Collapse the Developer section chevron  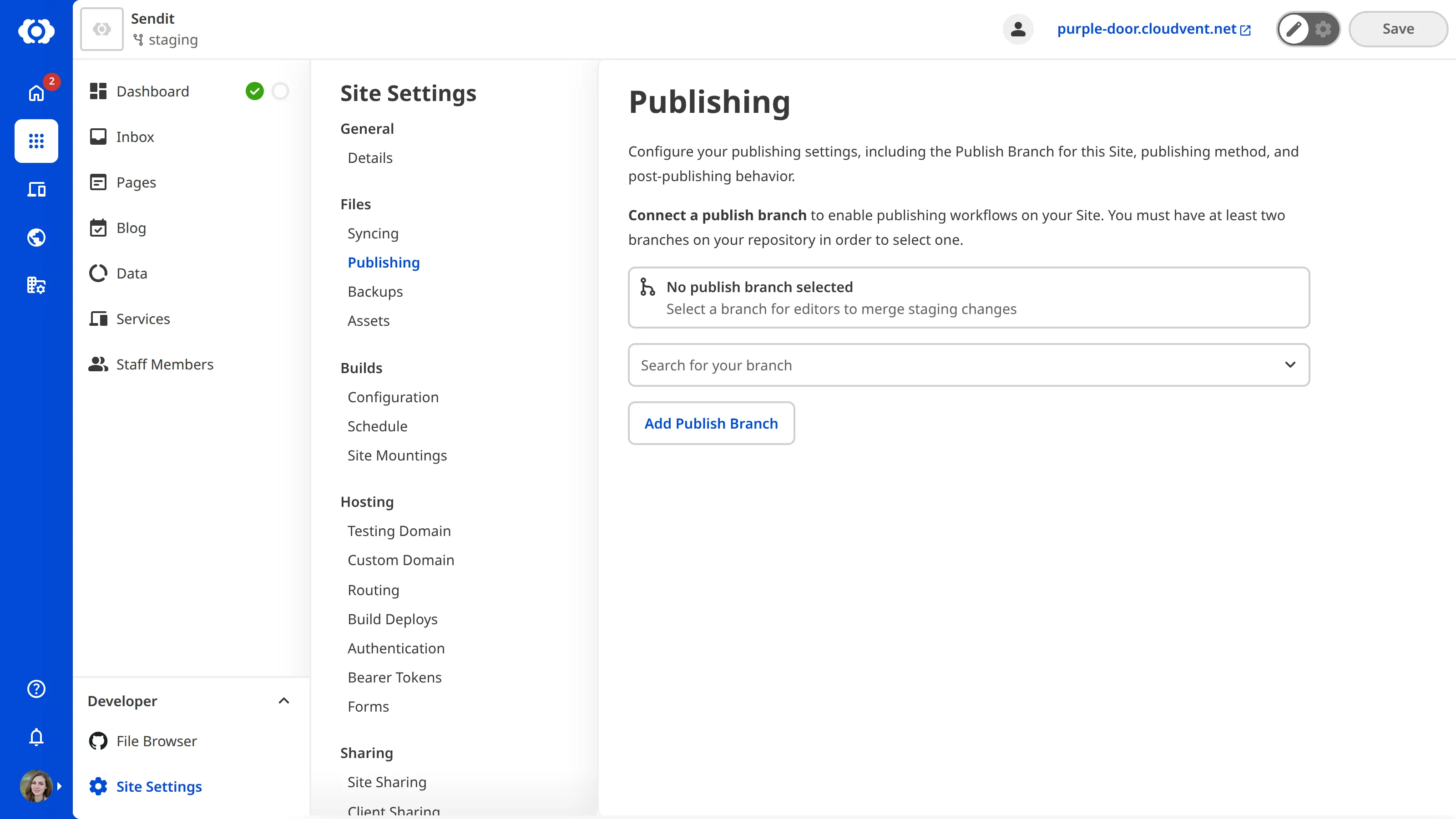[x=284, y=701]
